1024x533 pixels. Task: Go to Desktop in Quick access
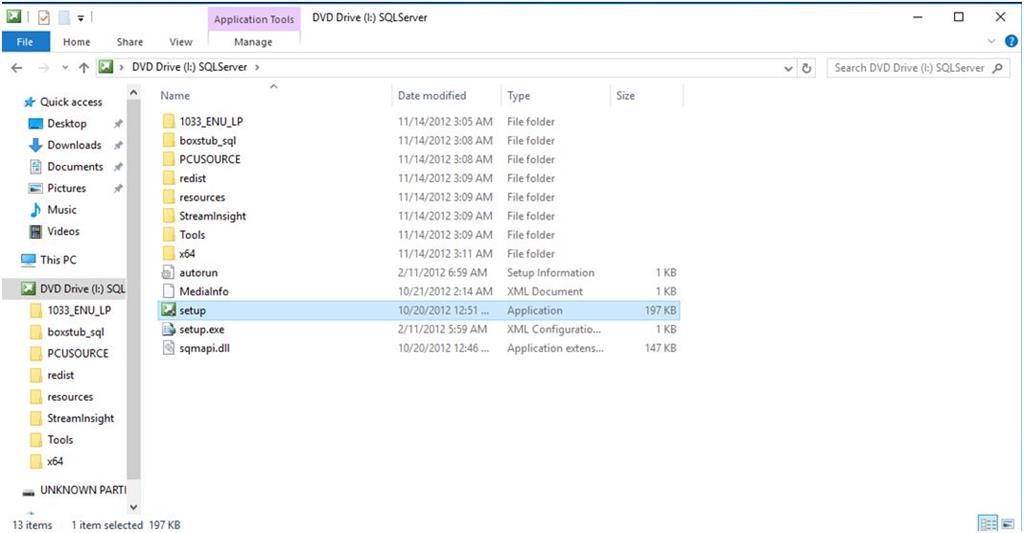tap(67, 123)
